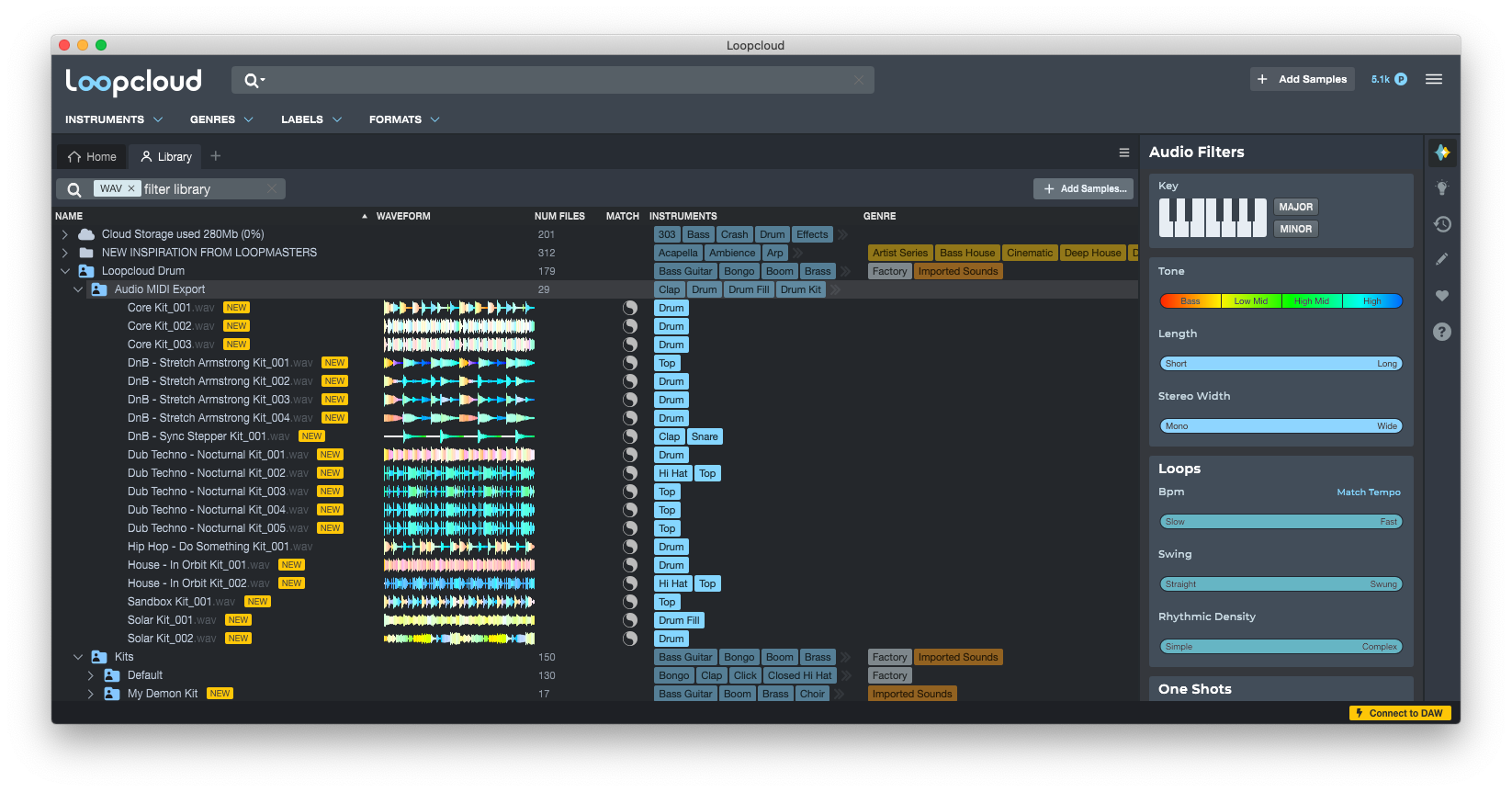Image resolution: width=1512 pixels, height=792 pixels.
Task: Open the history clock sidebar icon
Action: coord(1442,224)
